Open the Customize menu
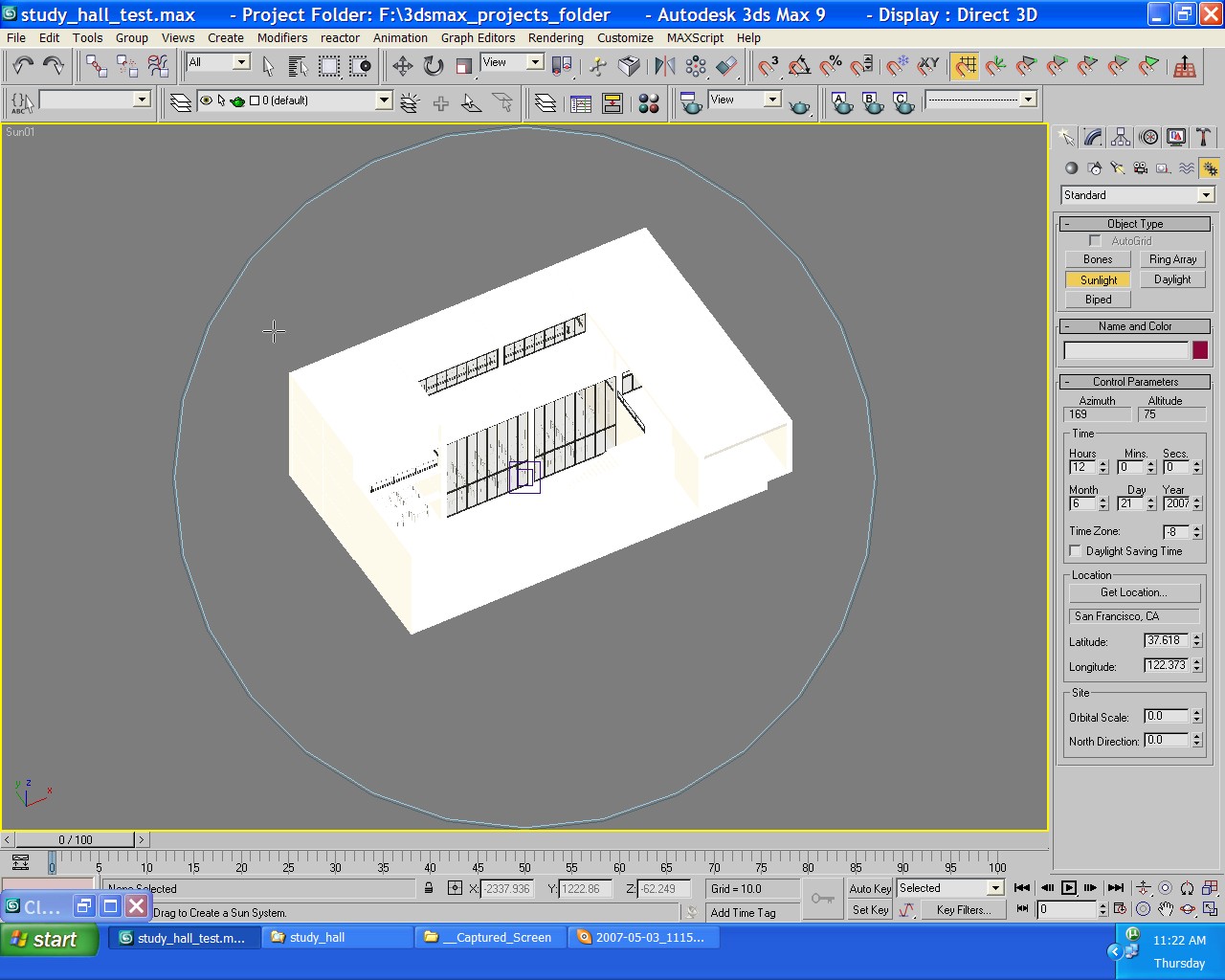The width and height of the screenshot is (1225, 980). (x=625, y=37)
